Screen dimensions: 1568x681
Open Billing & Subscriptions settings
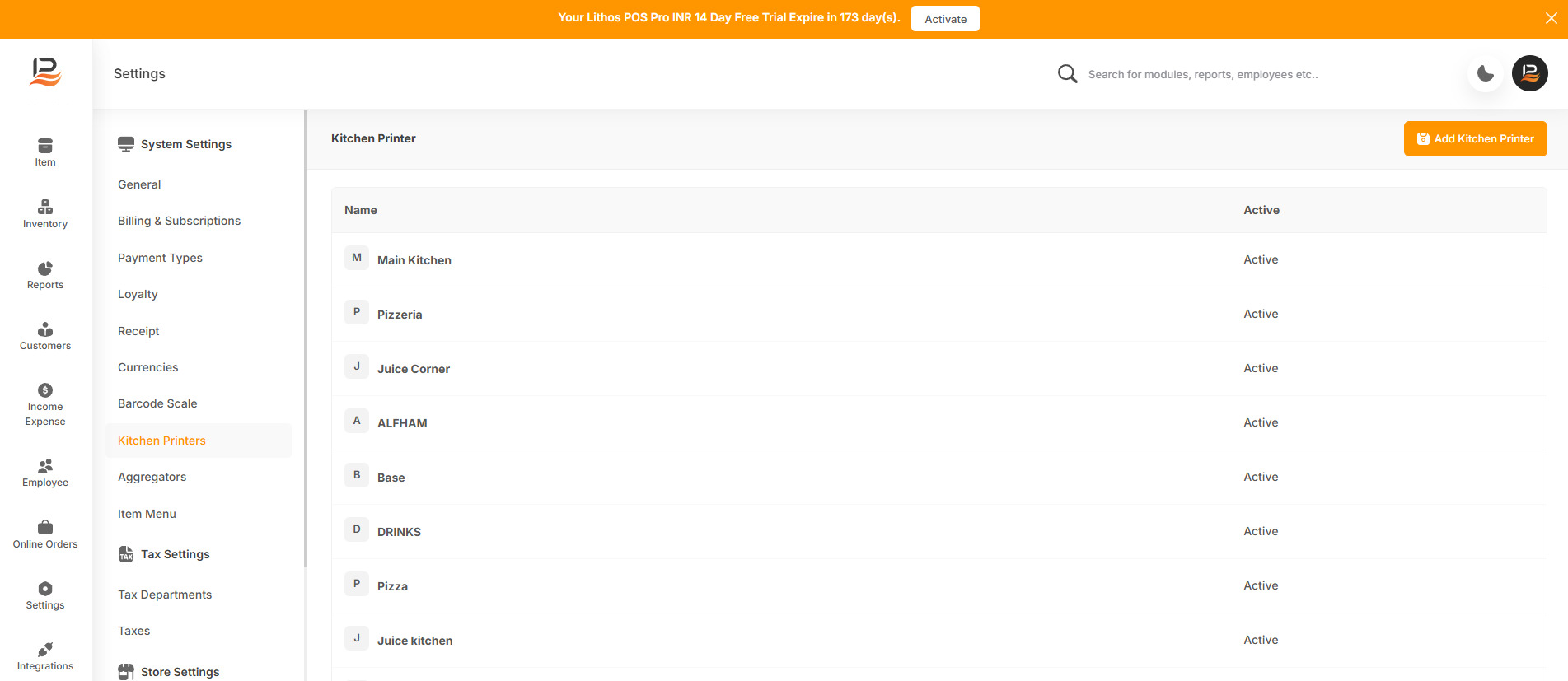click(180, 221)
